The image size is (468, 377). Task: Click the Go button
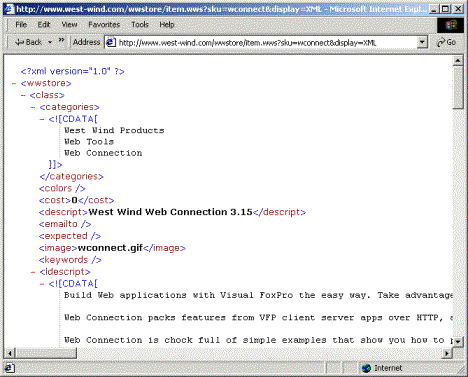tap(446, 42)
